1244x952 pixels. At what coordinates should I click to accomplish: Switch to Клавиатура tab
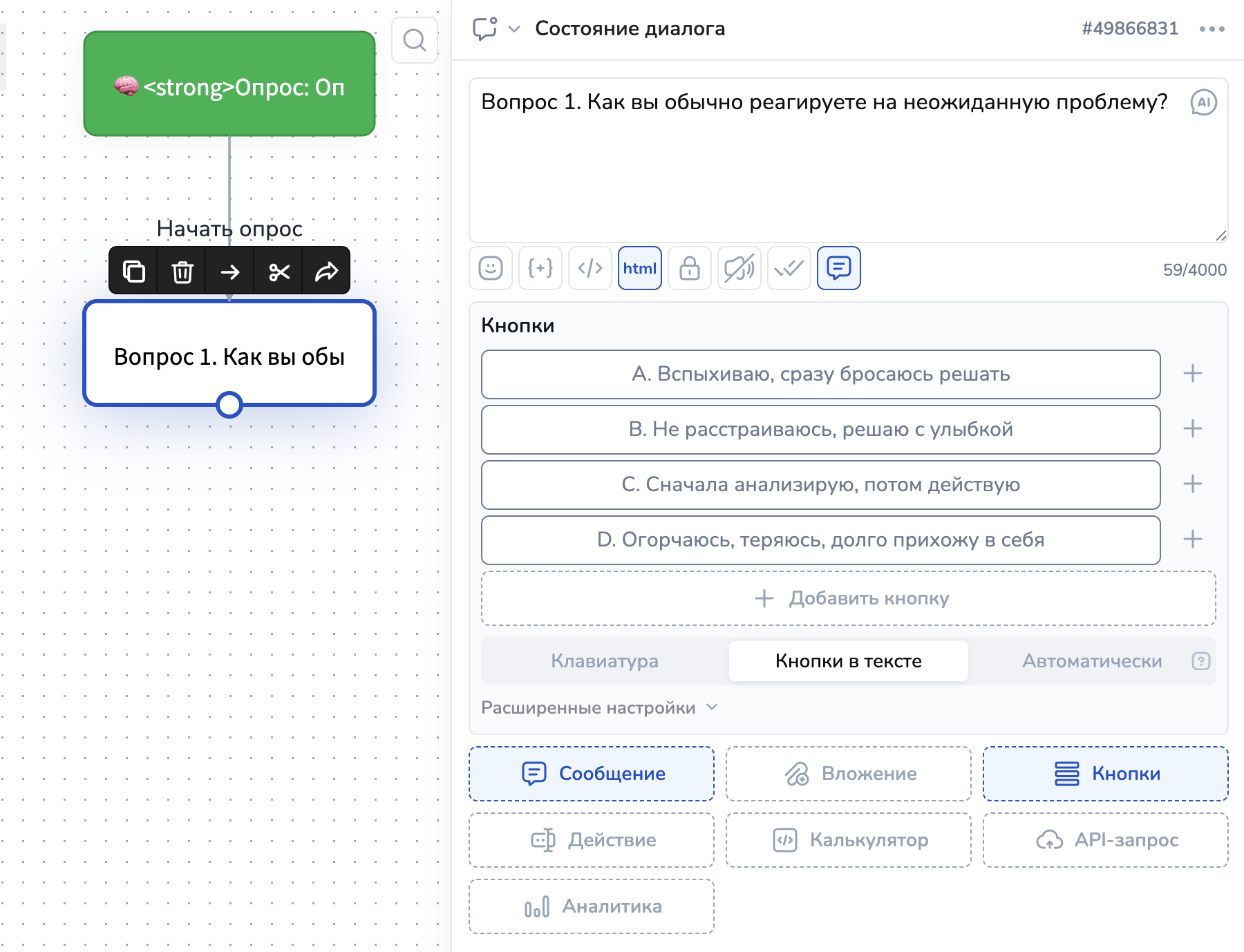(605, 661)
